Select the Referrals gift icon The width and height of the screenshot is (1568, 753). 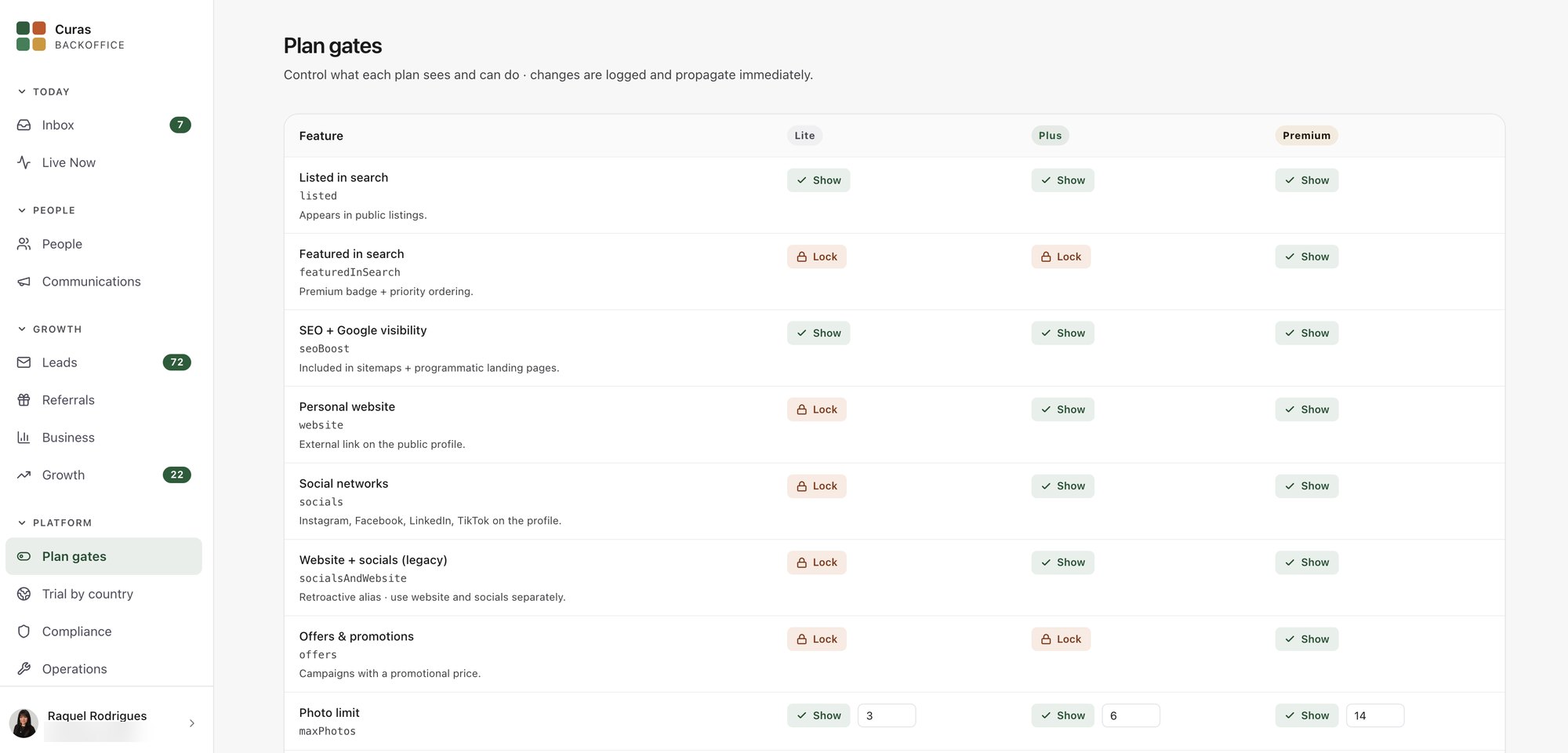24,400
